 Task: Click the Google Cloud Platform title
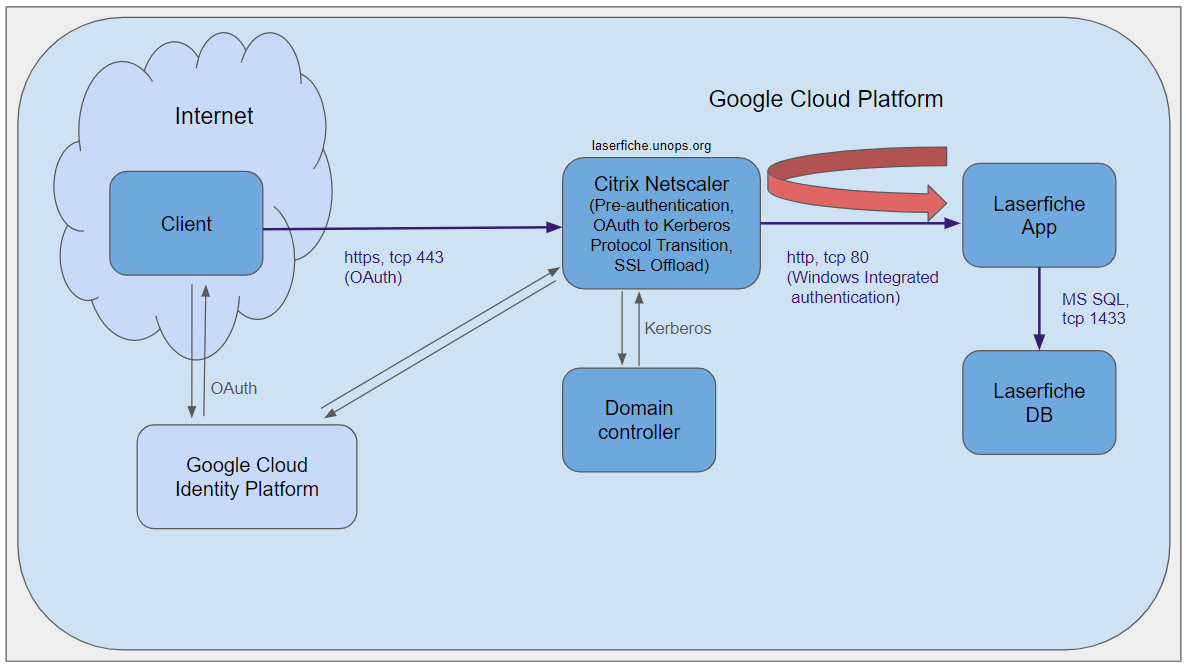click(x=826, y=99)
